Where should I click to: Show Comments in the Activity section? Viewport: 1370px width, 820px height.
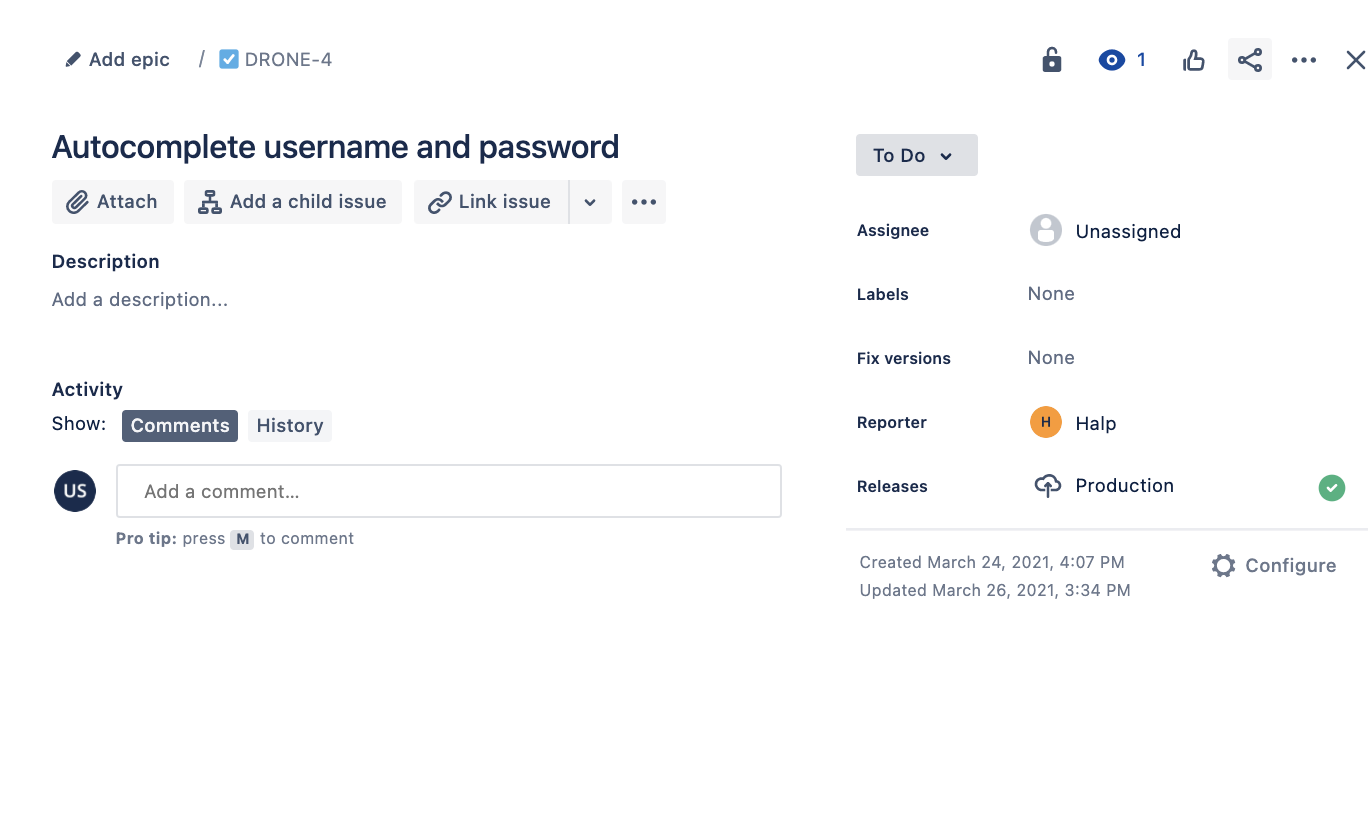coord(179,425)
